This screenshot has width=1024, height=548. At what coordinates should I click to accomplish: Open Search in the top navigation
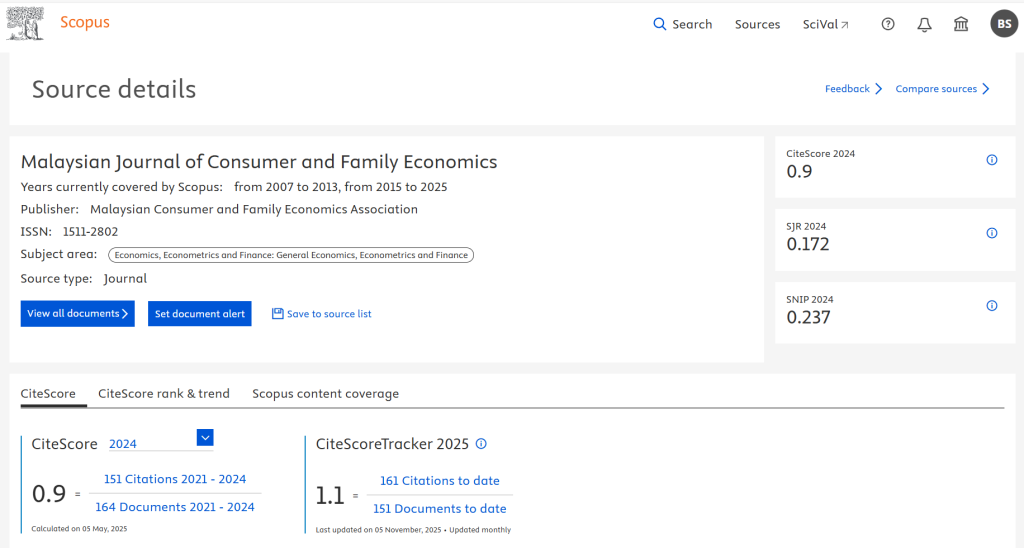click(682, 24)
